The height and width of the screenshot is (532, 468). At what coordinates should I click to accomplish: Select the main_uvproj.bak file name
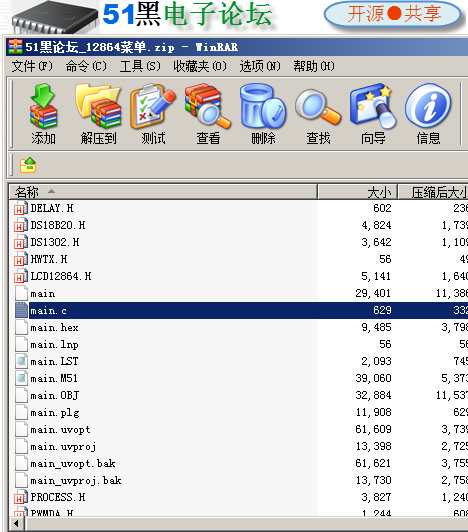tap(76, 480)
